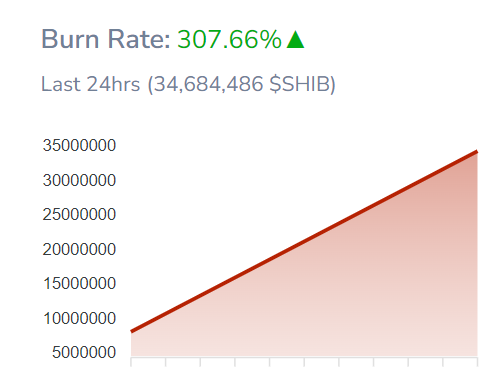The width and height of the screenshot is (503, 389).
Task: Click the 307.66% burn rate value
Action: coord(229,40)
